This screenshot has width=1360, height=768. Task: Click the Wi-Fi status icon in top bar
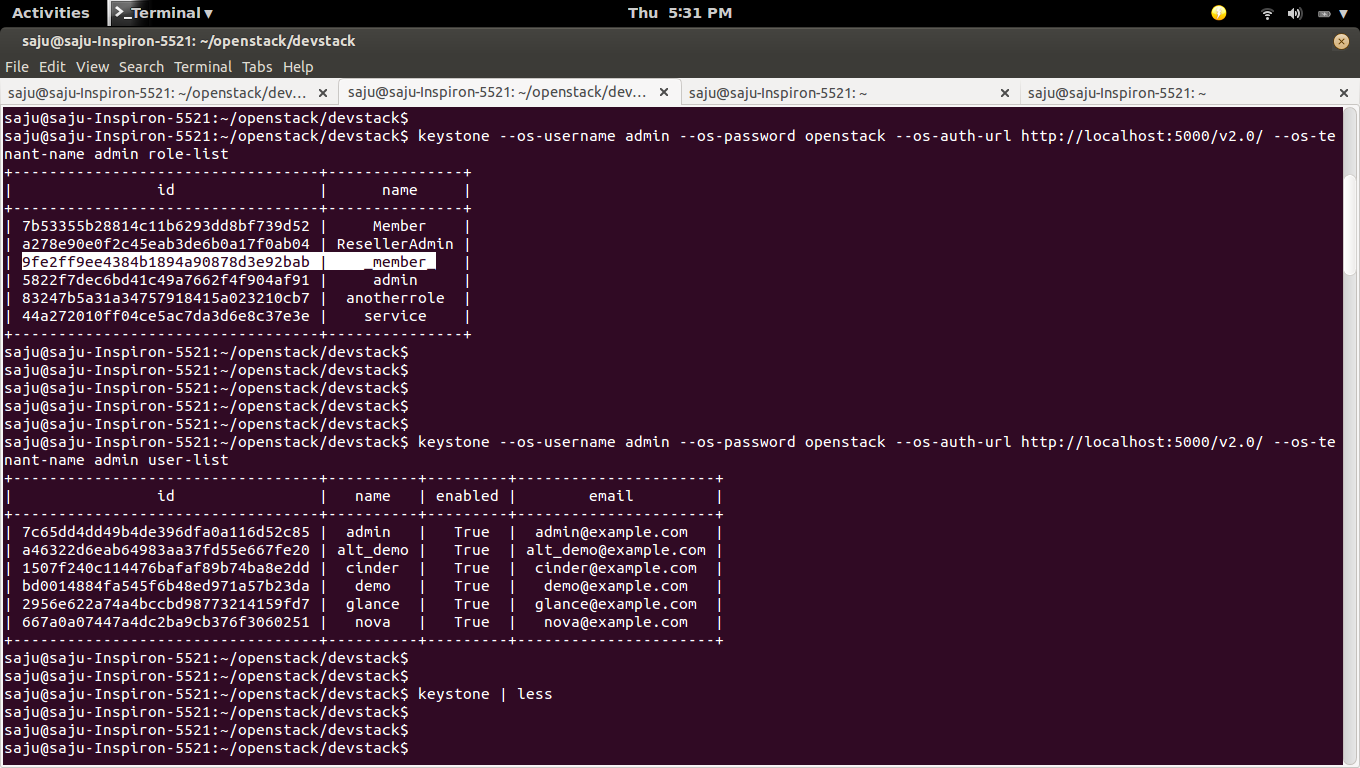[1267, 13]
